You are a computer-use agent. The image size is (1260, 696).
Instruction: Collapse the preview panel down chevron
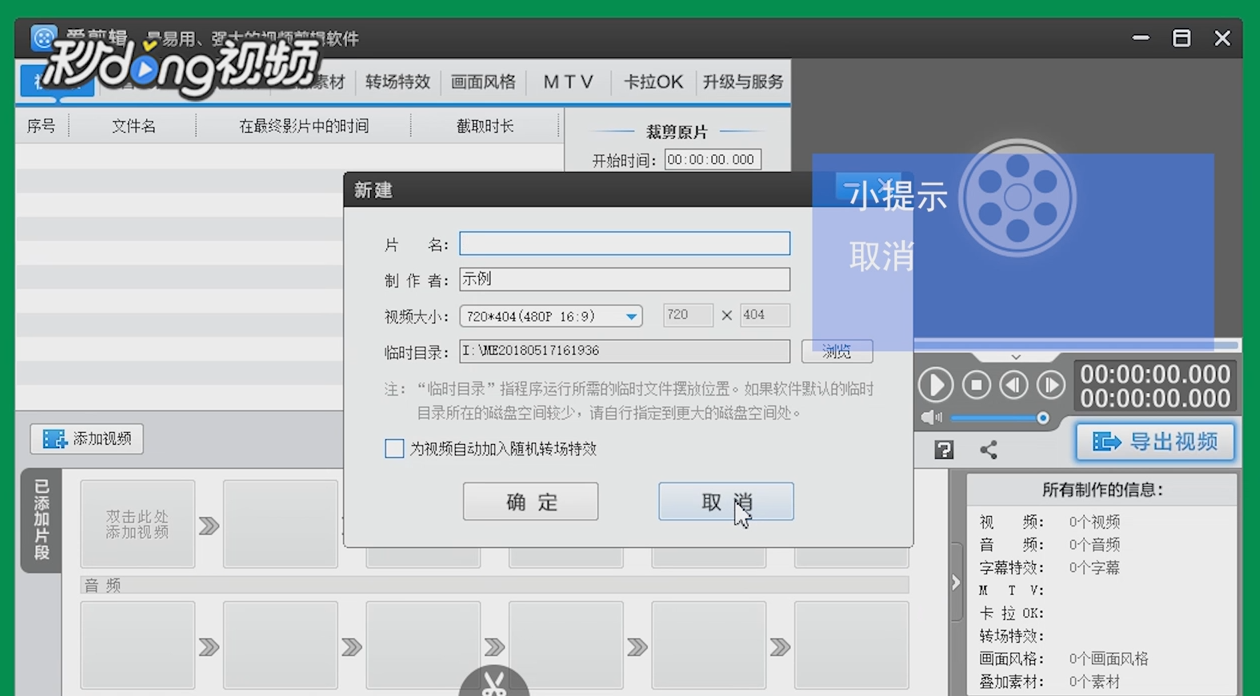1016,356
